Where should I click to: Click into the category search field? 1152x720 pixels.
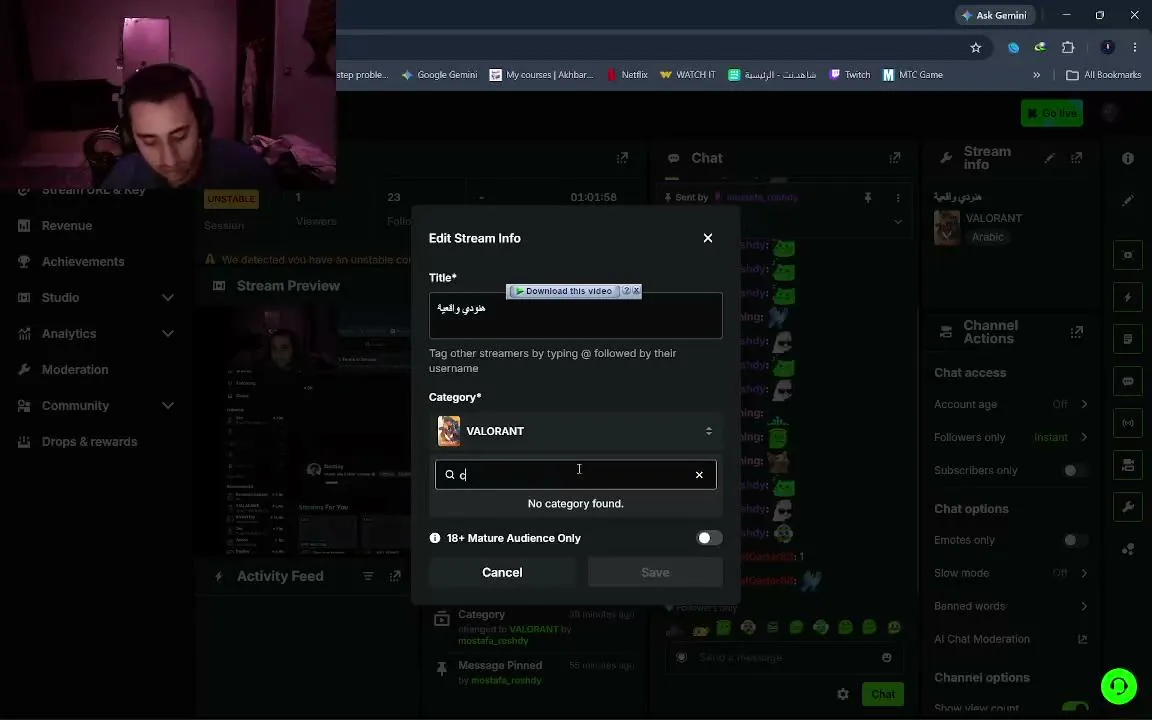(x=575, y=475)
